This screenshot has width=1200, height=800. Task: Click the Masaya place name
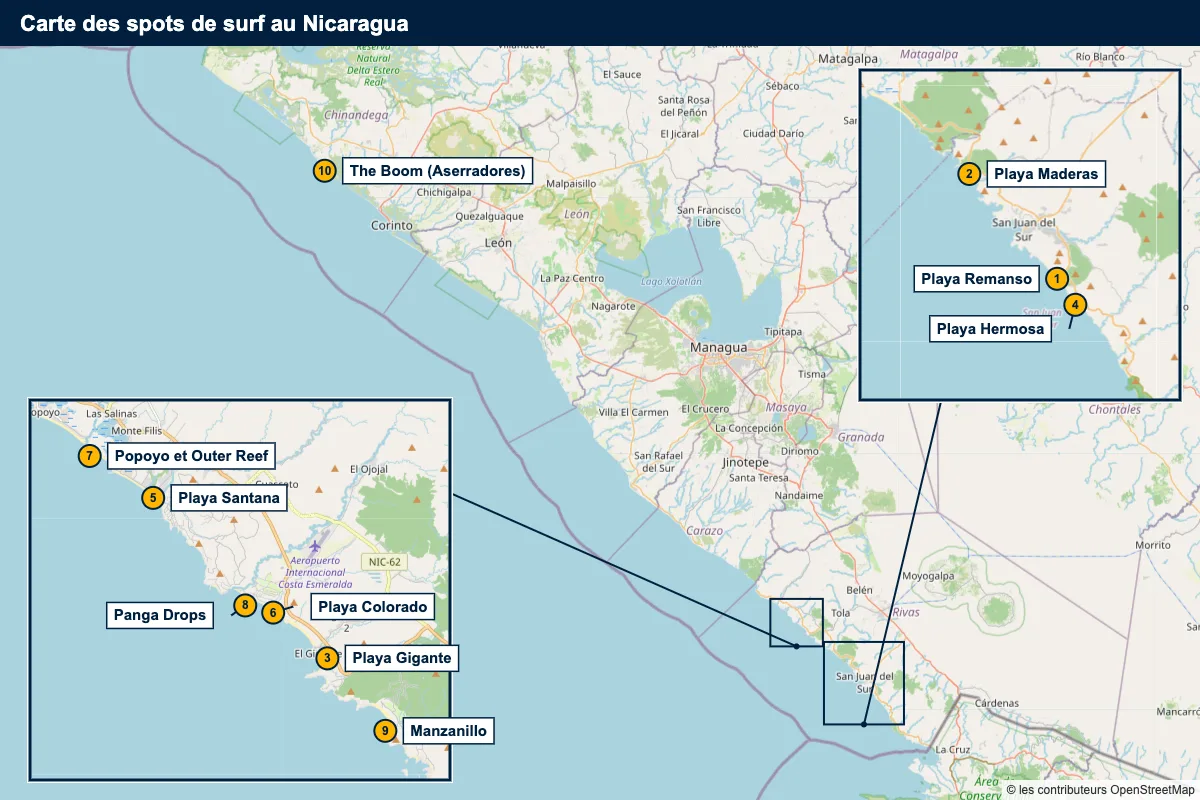785,408
